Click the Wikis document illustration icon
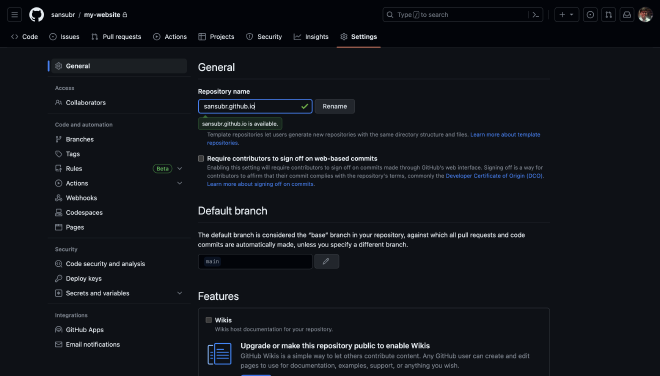Image resolution: width=660 pixels, height=376 pixels. (220, 354)
